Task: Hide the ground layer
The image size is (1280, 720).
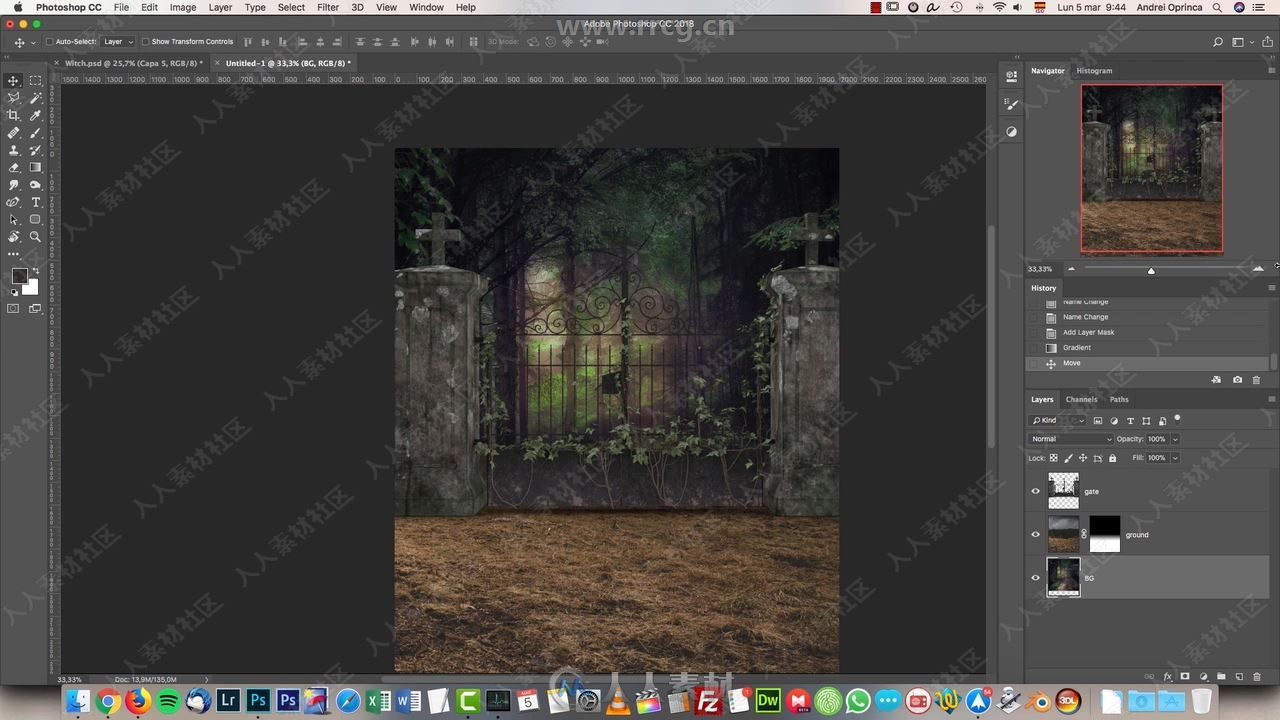Action: pos(1035,534)
